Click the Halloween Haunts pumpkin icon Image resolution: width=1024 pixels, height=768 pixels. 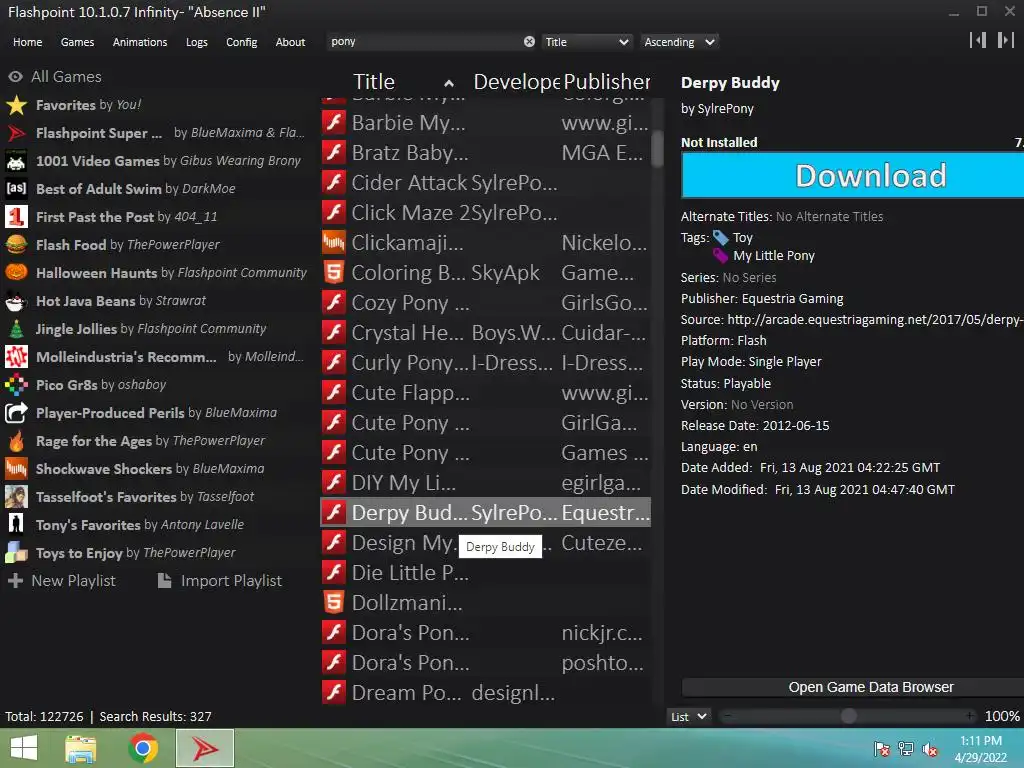pyautogui.click(x=16, y=273)
